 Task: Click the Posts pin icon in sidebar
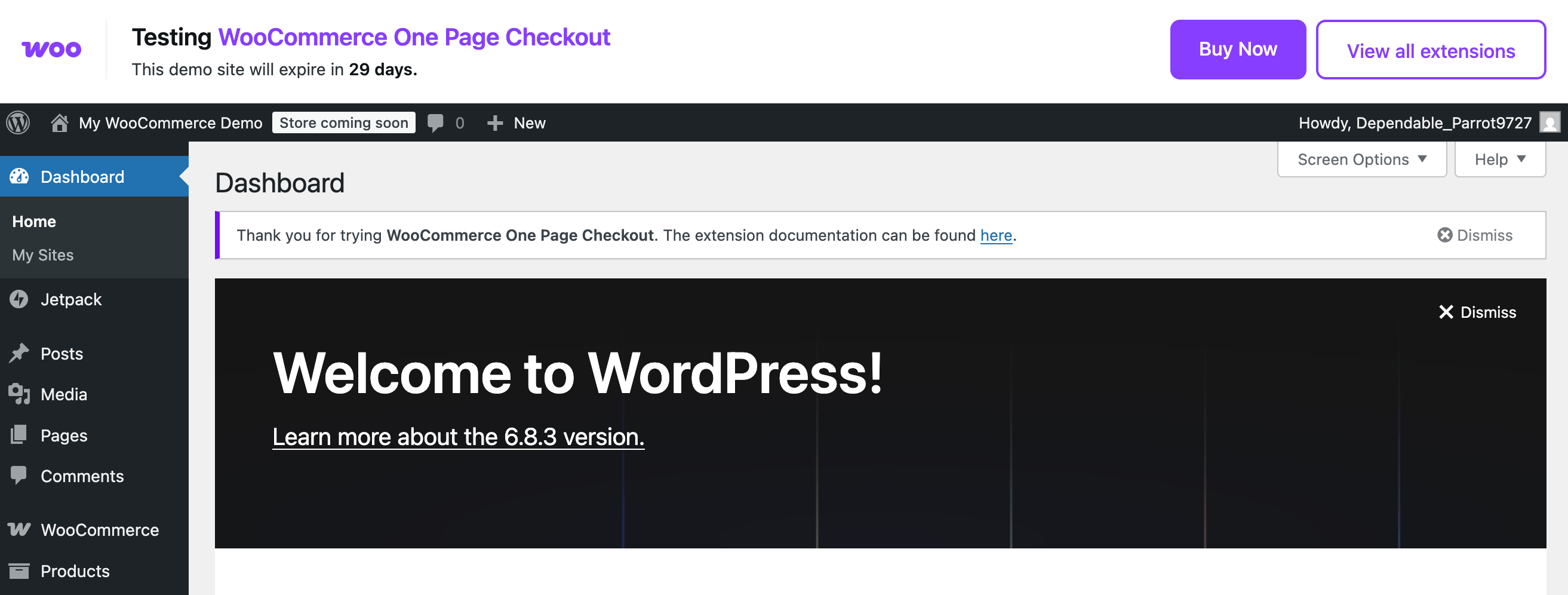(x=19, y=353)
